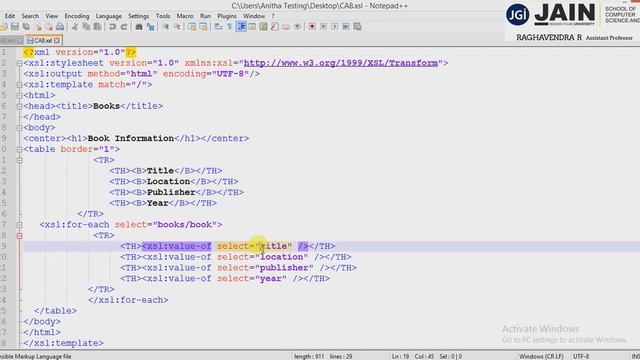The image size is (640, 360).
Task: Open Find with the binoculars icon
Action: pos(139,27)
